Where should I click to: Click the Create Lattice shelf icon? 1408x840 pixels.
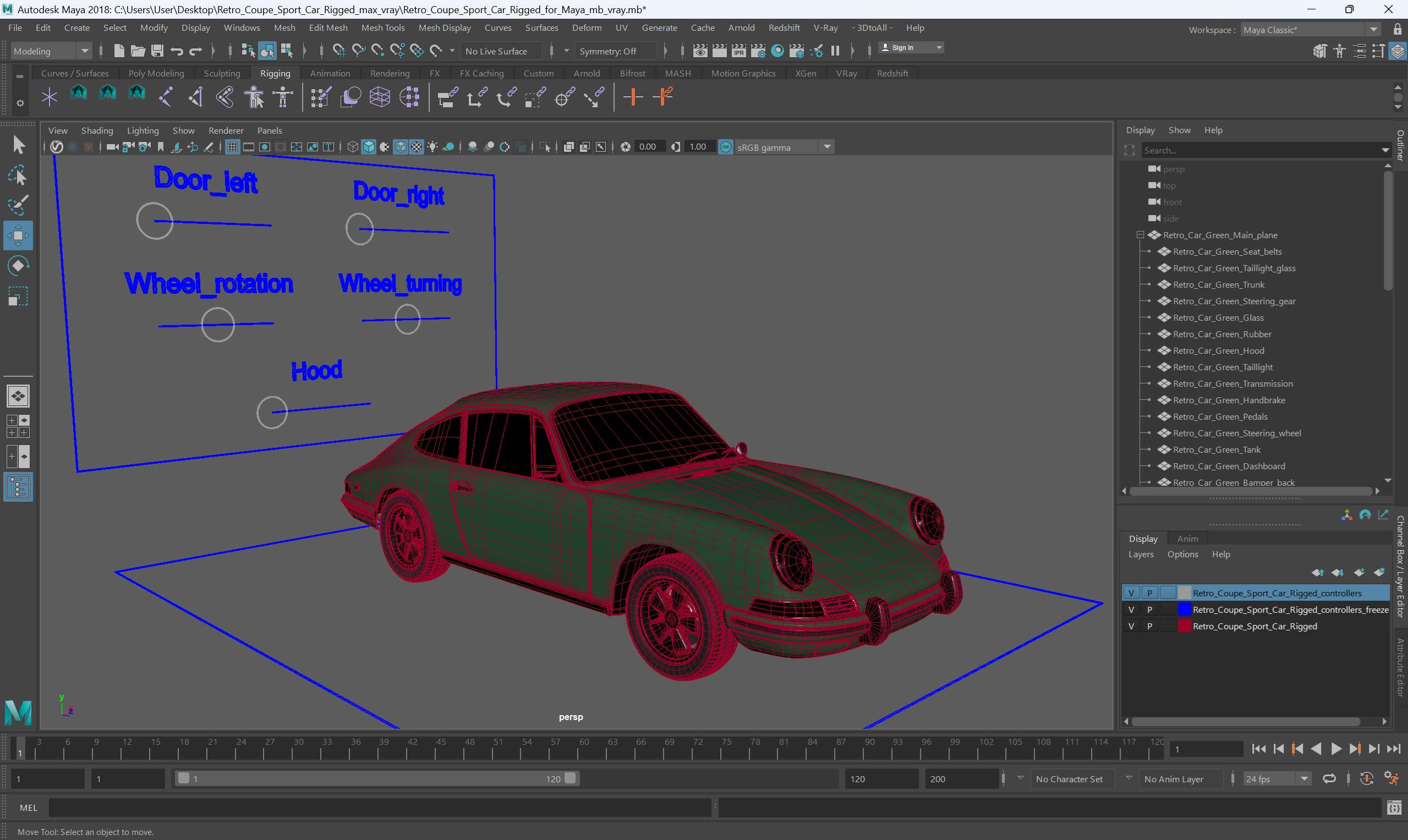pyautogui.click(x=380, y=97)
